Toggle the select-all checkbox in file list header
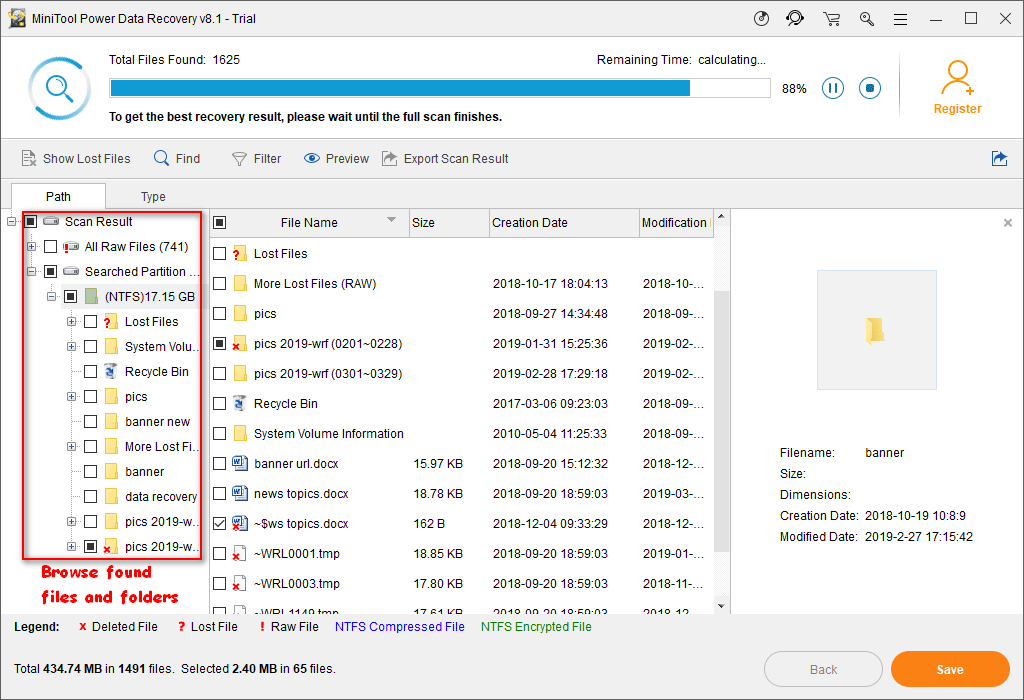This screenshot has height=700, width=1024. click(220, 223)
